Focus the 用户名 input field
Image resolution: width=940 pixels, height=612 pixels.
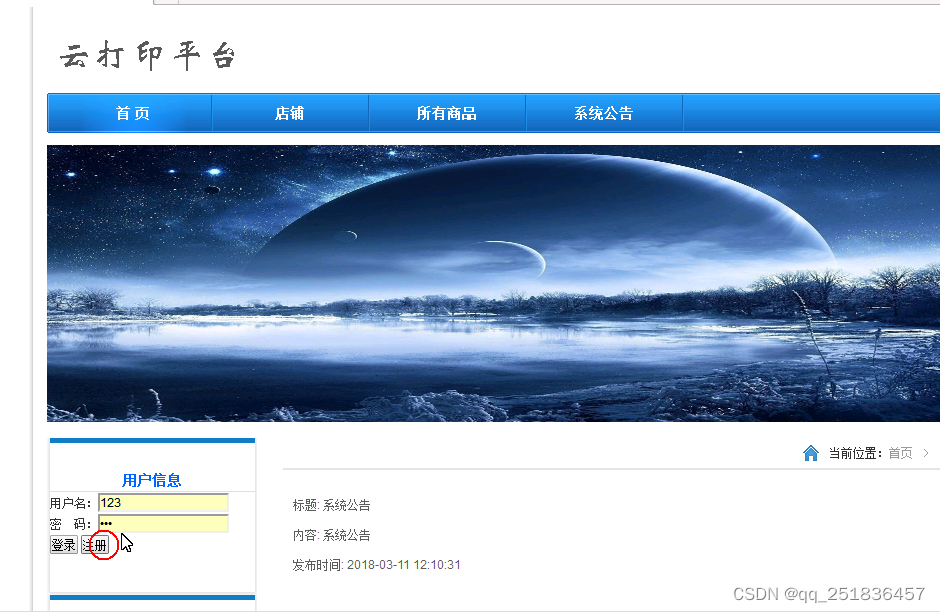[x=163, y=503]
